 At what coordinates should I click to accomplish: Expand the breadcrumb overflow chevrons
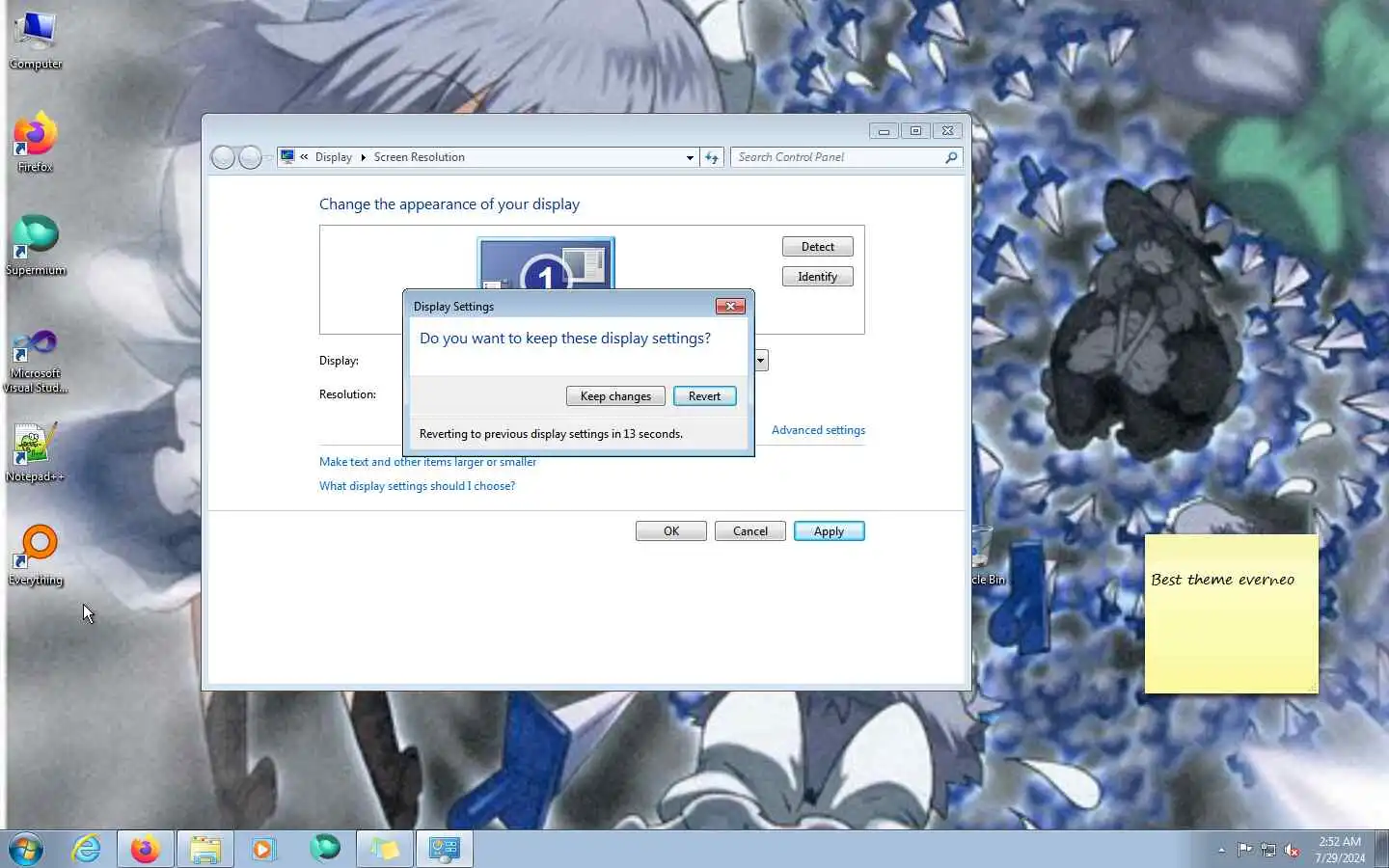pos(304,156)
